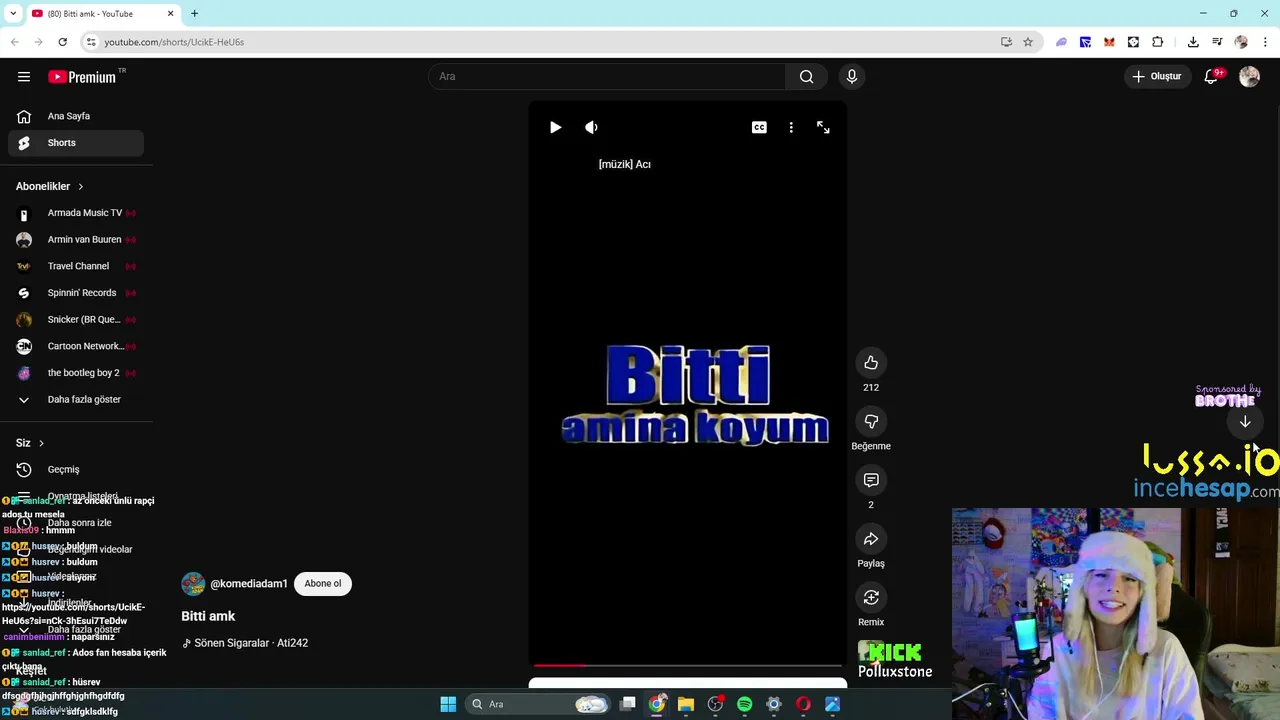Click the browser Back arrow

pyautogui.click(x=14, y=42)
